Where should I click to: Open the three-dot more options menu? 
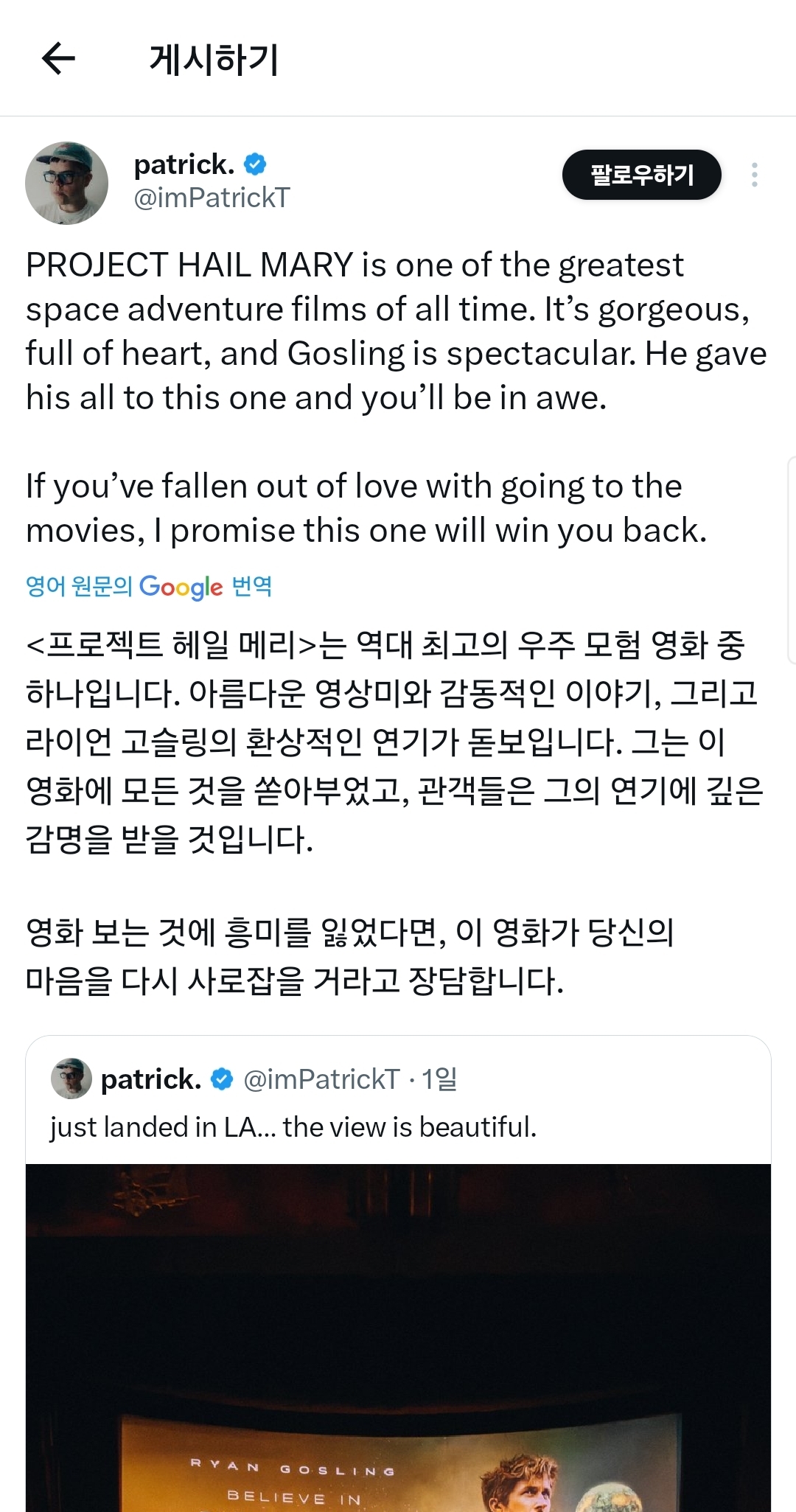(754, 175)
